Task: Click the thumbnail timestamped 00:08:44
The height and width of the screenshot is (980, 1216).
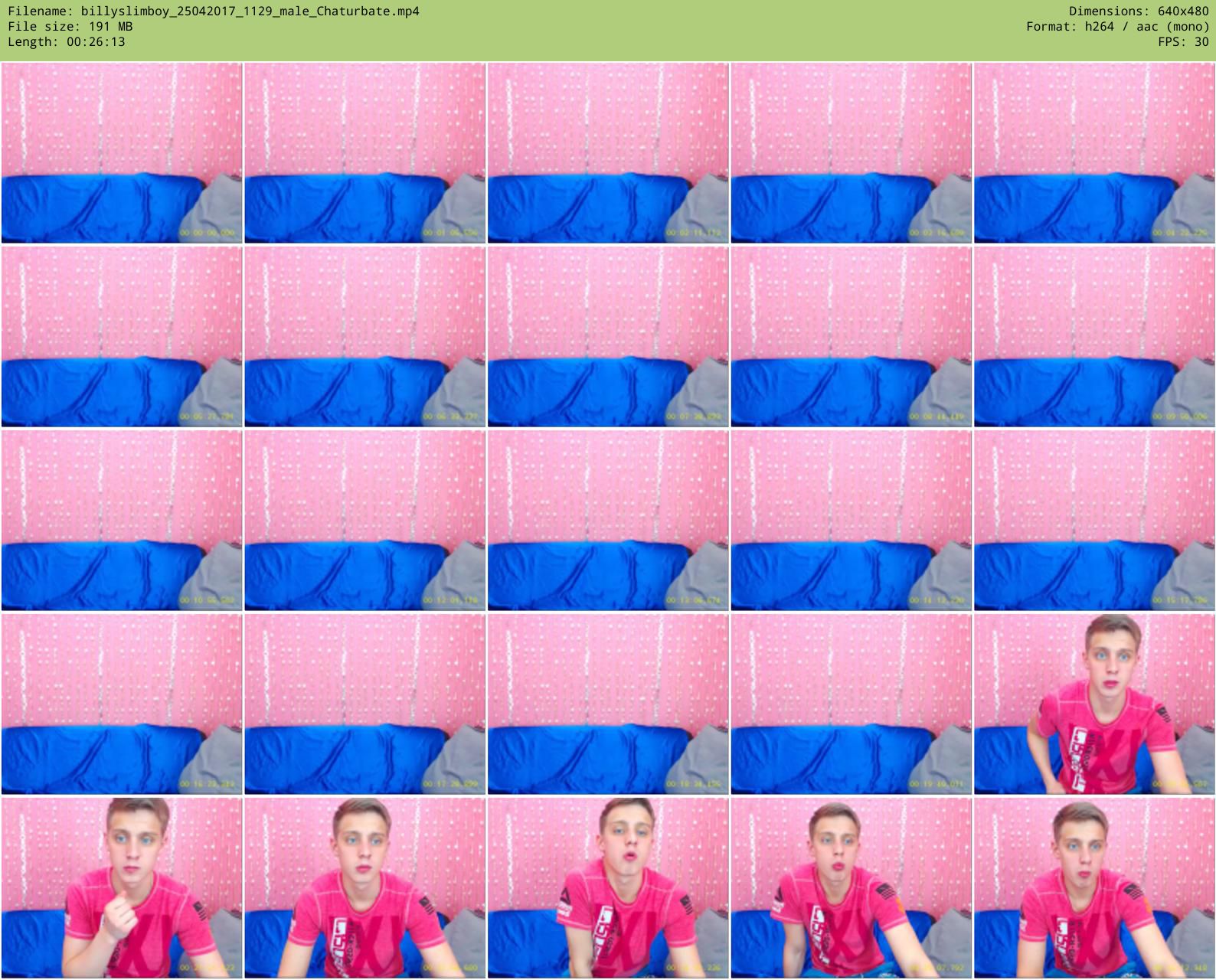Action: pyautogui.click(x=851, y=337)
